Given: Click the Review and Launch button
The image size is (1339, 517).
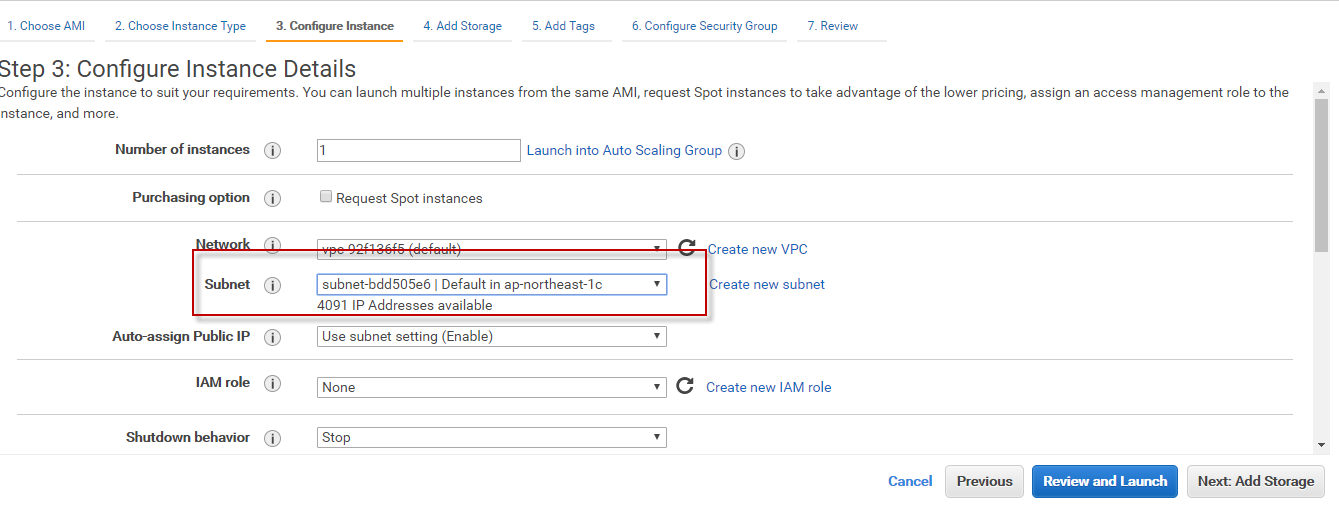Looking at the screenshot, I should point(1104,481).
